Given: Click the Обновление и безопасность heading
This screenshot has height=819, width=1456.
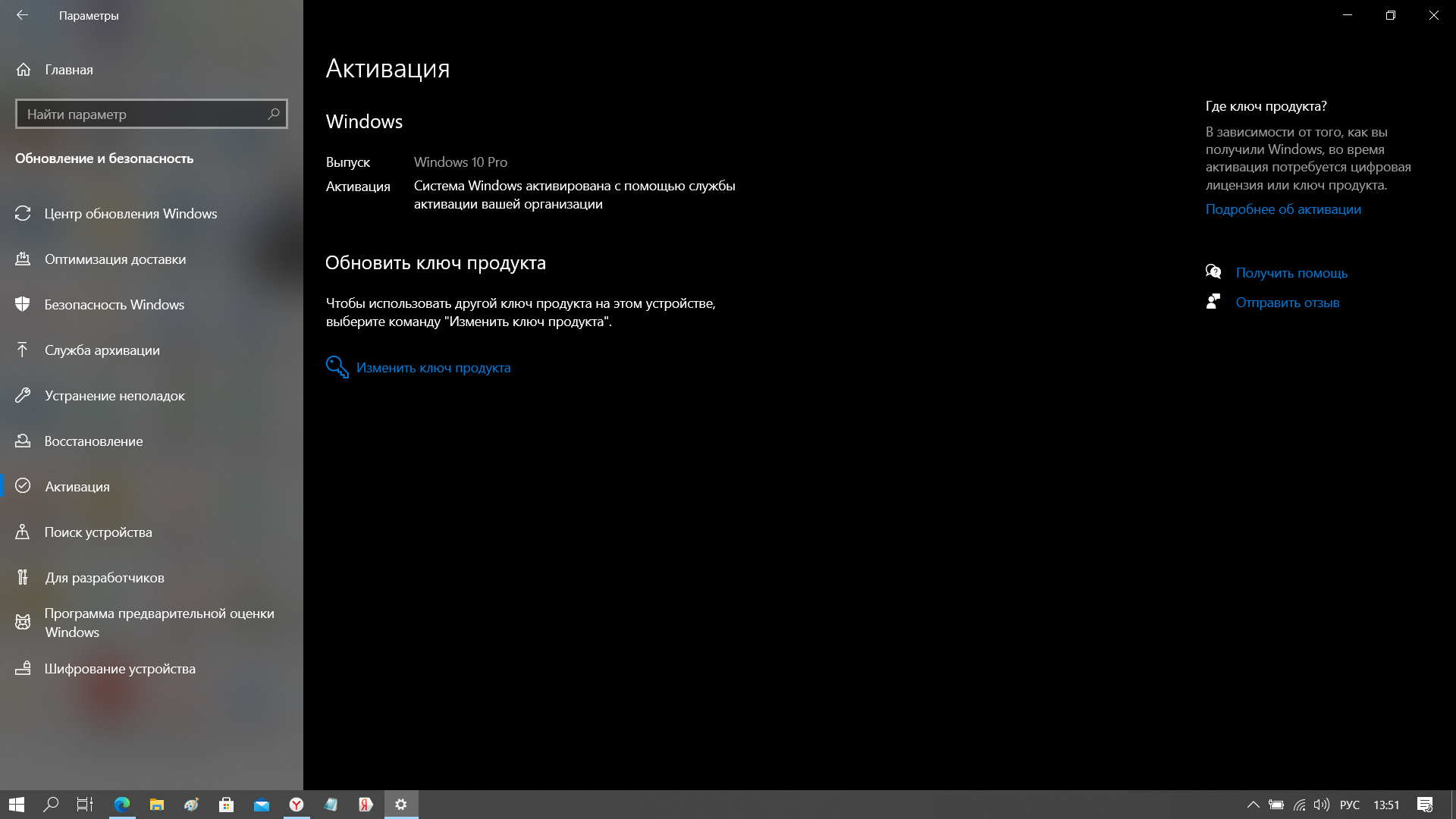Looking at the screenshot, I should pos(104,158).
